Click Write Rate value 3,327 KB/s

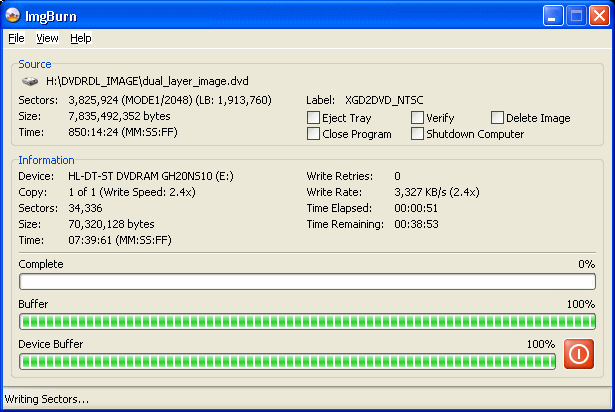[437, 192]
